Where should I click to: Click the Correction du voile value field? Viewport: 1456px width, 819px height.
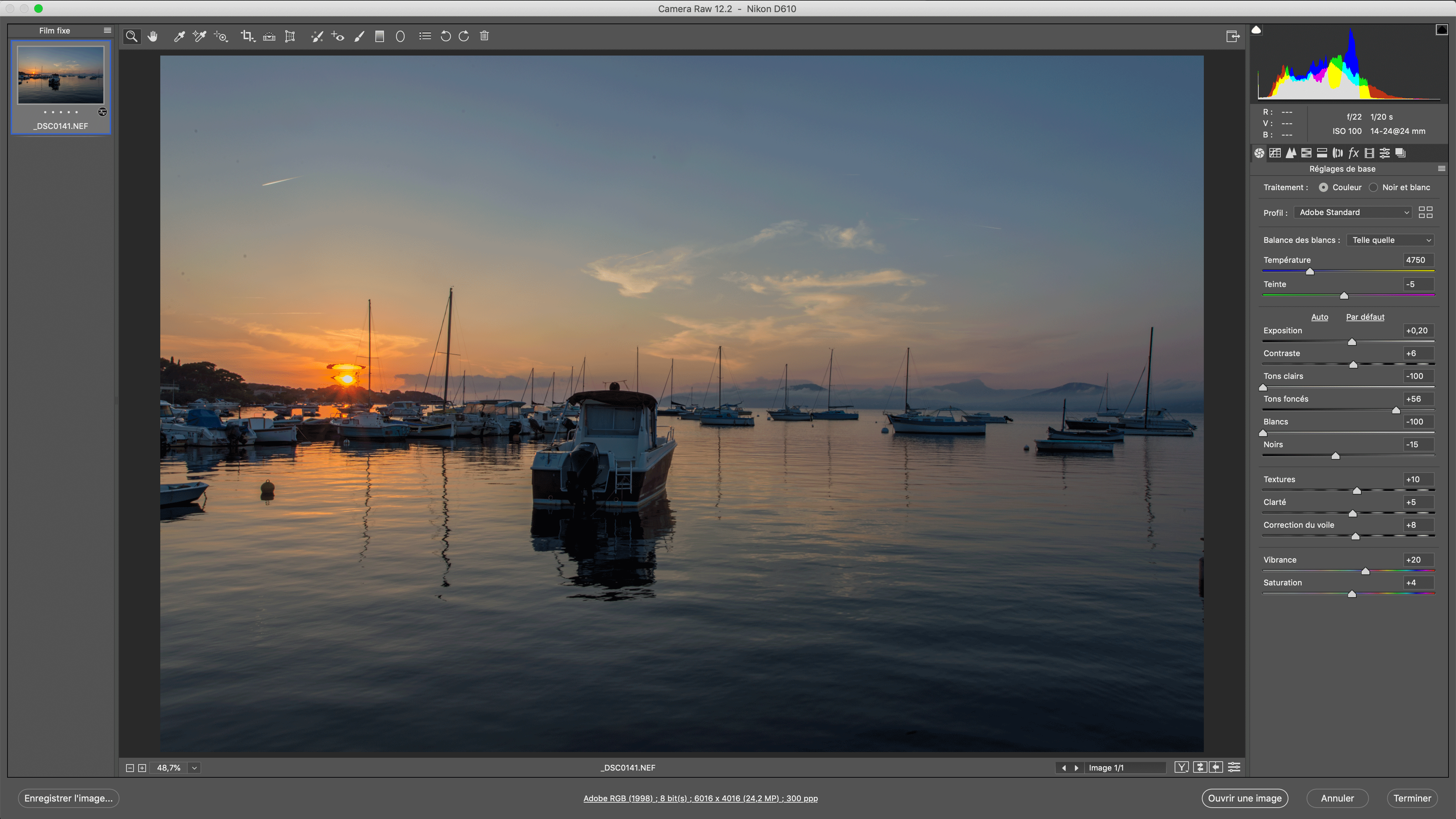coord(1419,525)
